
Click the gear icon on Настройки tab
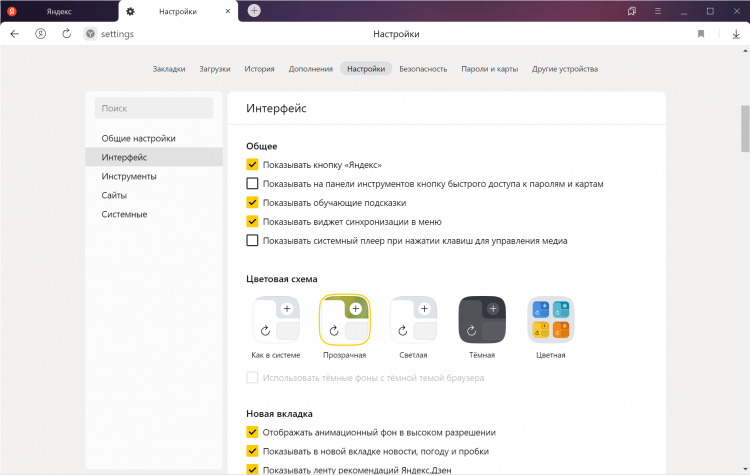[130, 11]
